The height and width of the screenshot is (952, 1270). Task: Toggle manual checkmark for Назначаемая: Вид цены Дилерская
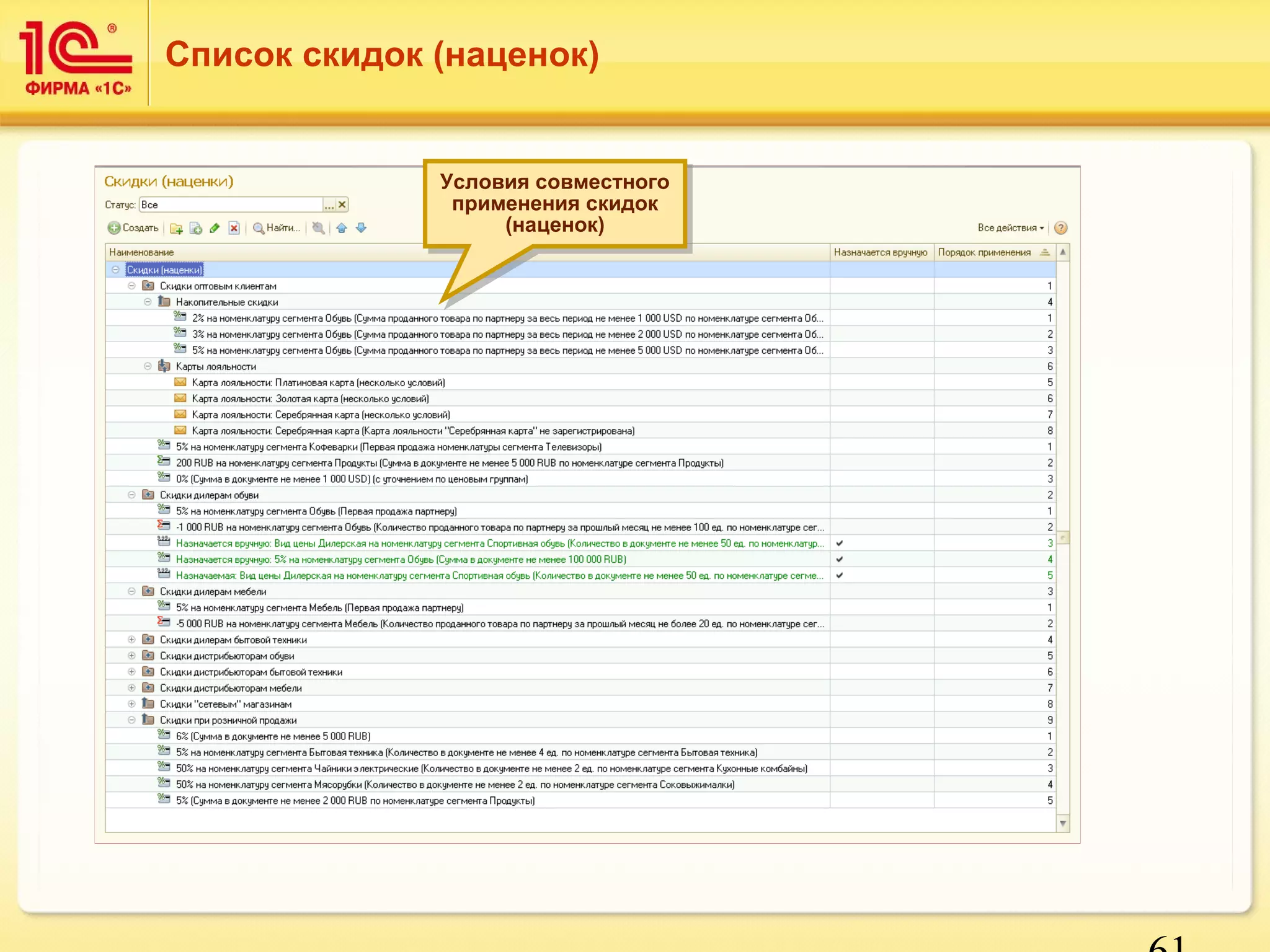(840, 575)
